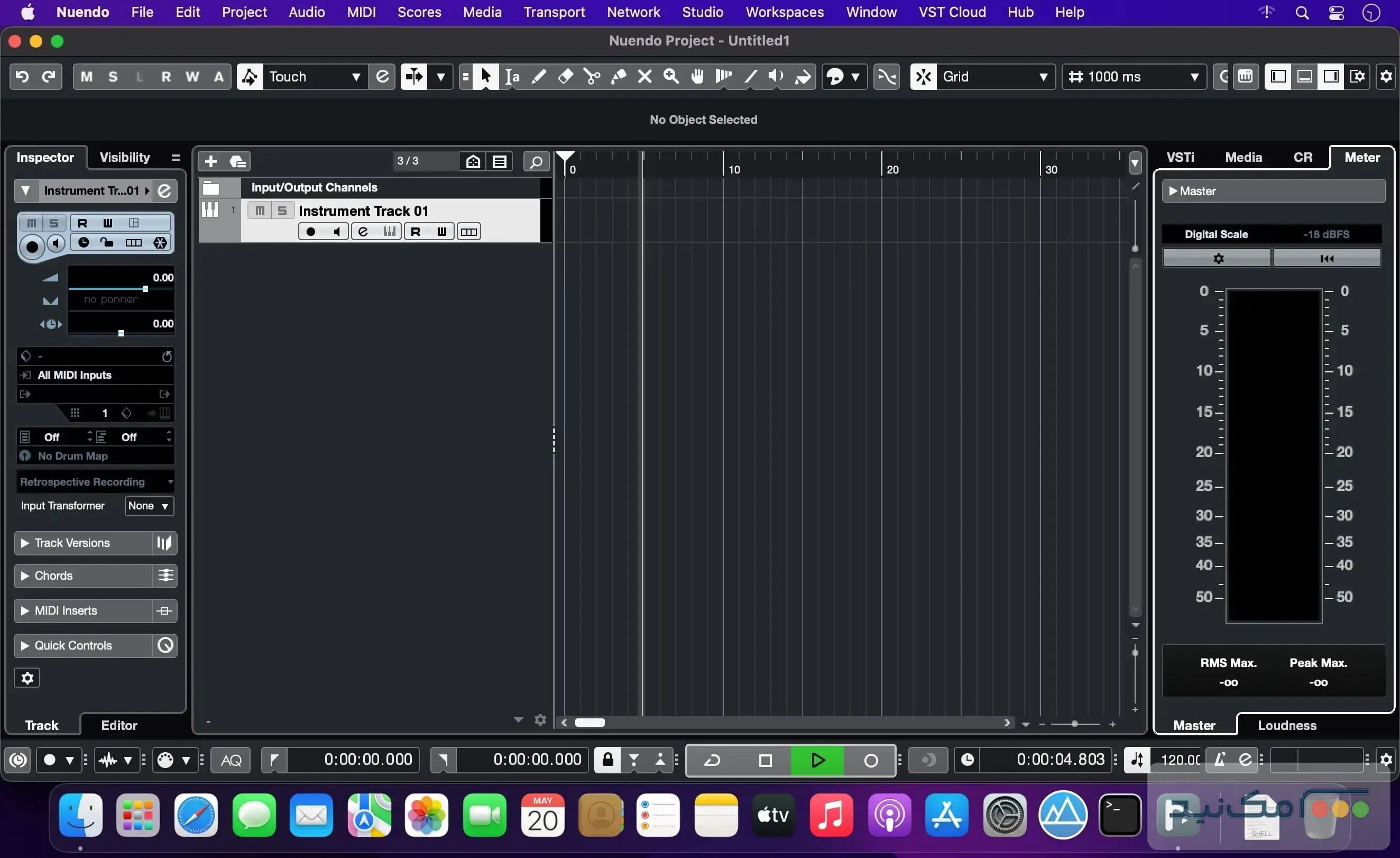Click the Loudness tab button
This screenshot has height=858, width=1400.
point(1286,726)
